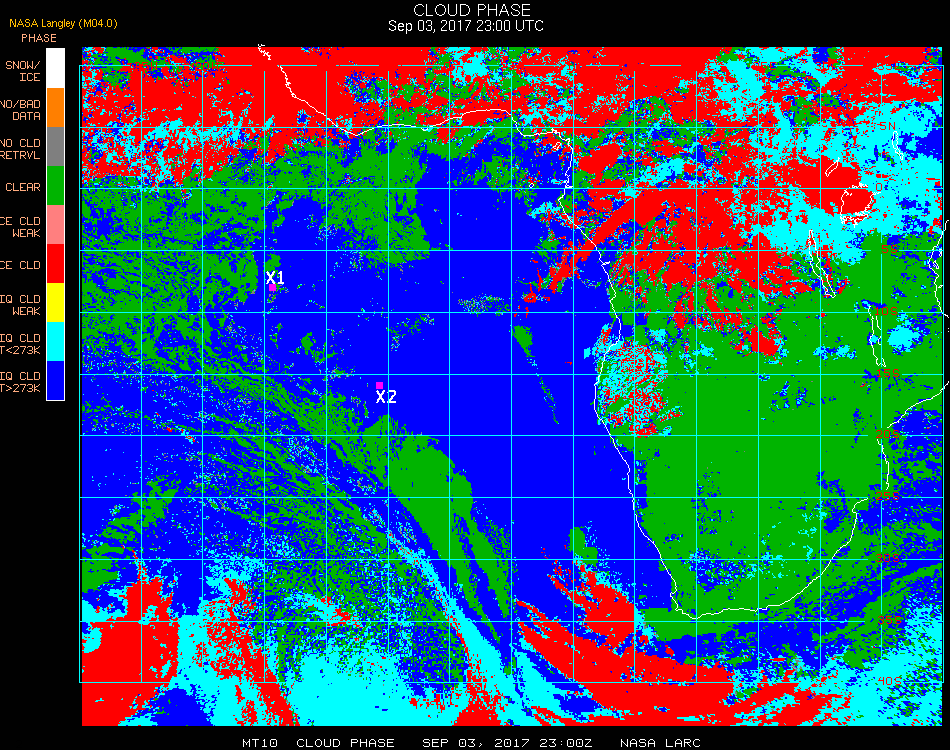Click the 'NASA Langley (M04.0)' label
The image size is (950, 750).
click(63, 24)
